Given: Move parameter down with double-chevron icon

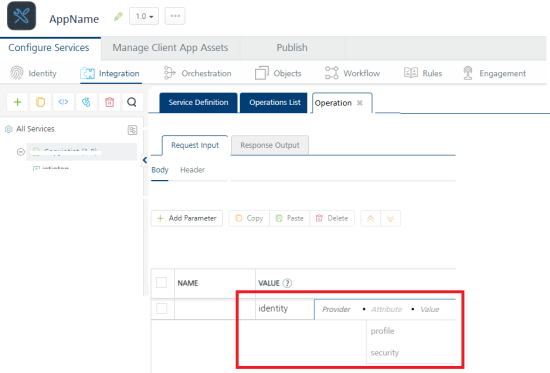Looking at the screenshot, I should (x=390, y=219).
